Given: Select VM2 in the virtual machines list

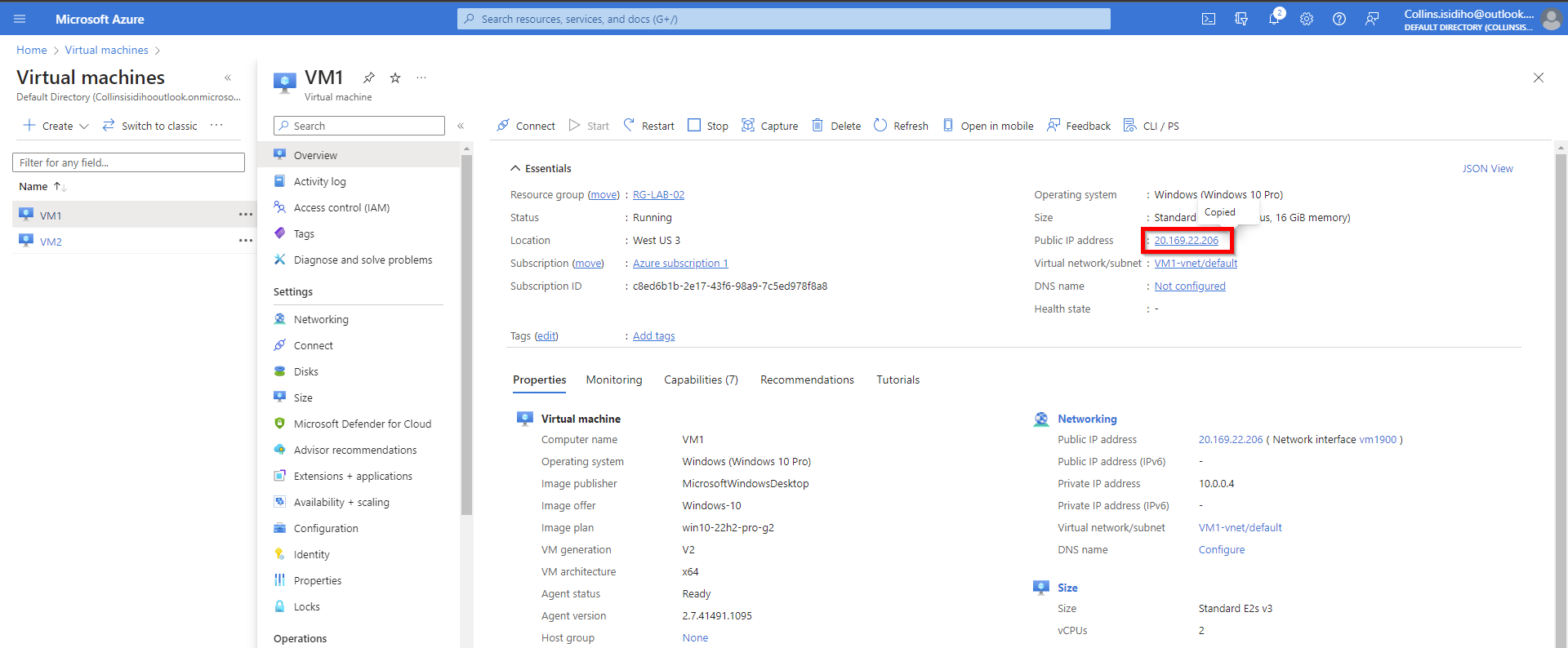Looking at the screenshot, I should [x=51, y=242].
